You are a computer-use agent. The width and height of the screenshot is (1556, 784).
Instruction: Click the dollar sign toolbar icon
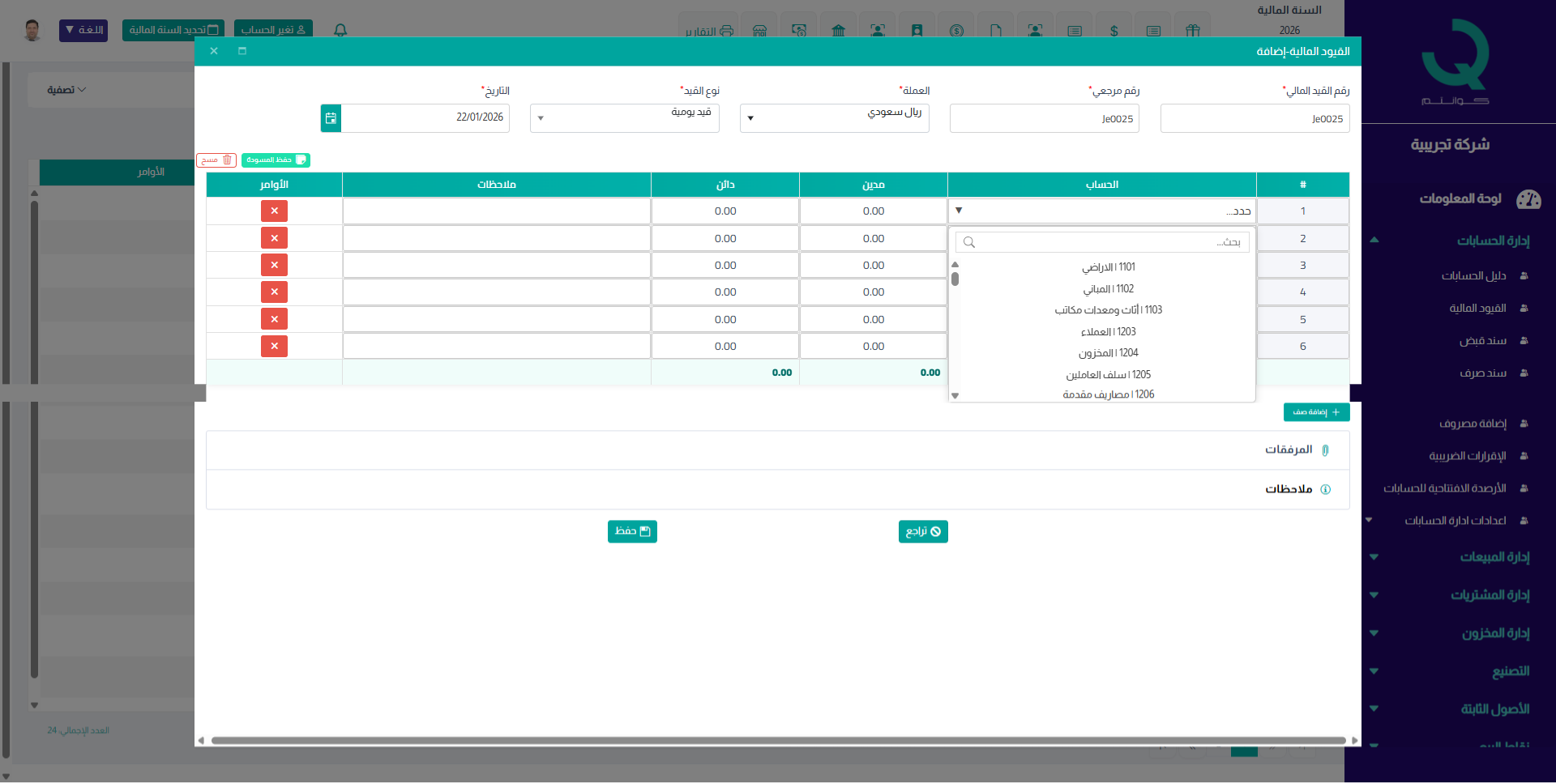(x=1114, y=31)
